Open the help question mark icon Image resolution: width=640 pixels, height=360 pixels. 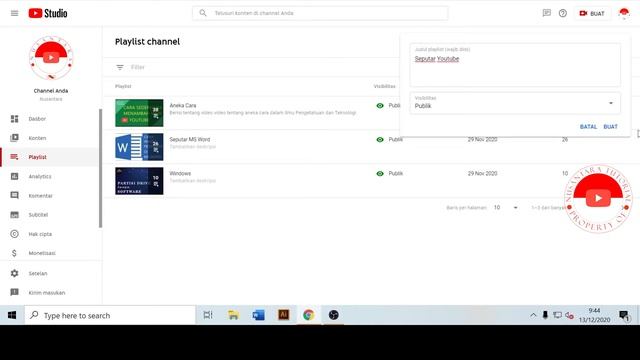click(563, 13)
